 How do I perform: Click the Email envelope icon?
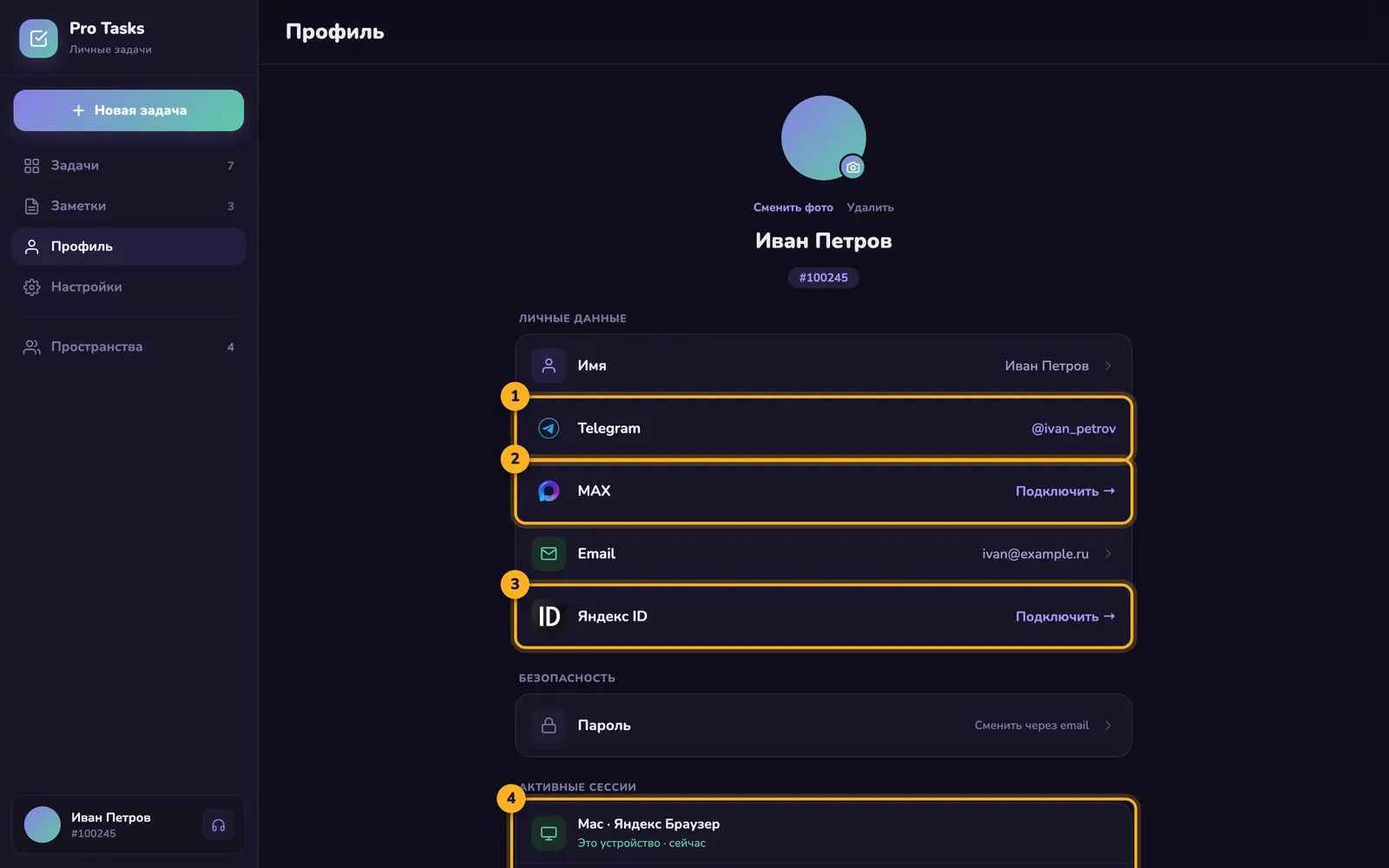[549, 554]
